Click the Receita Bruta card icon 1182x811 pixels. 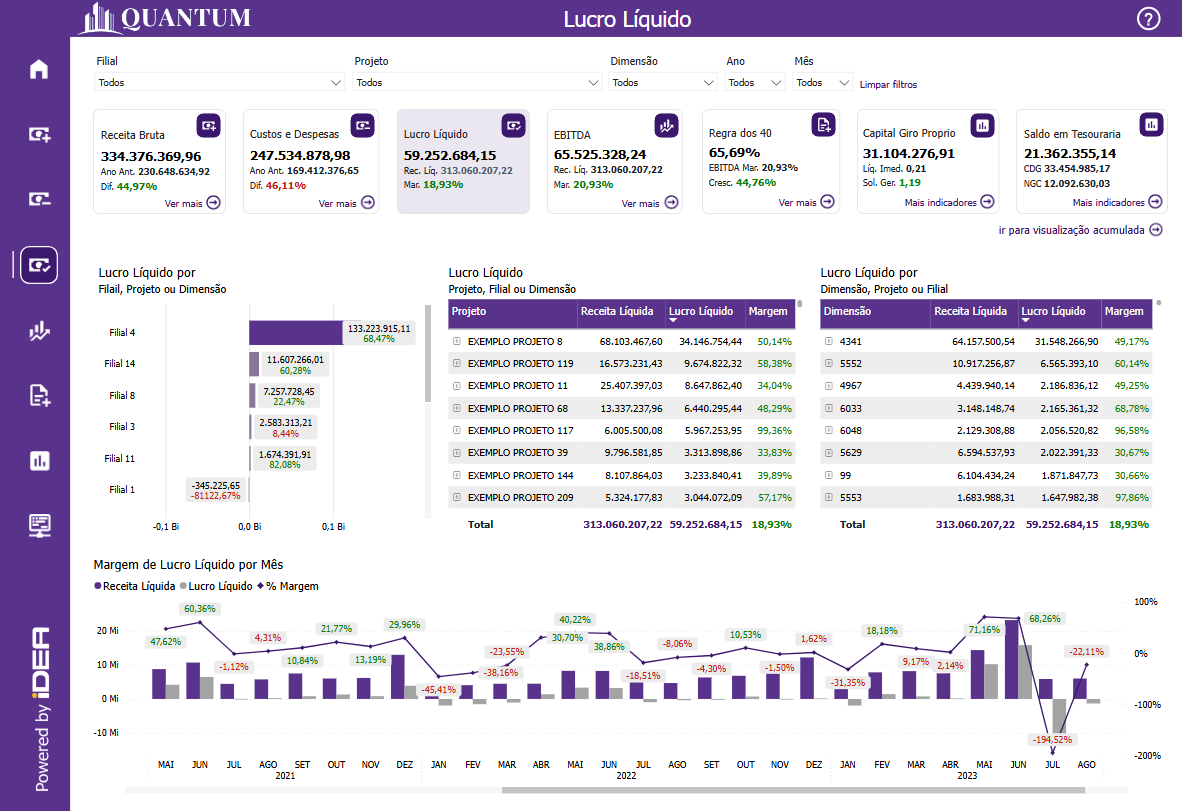coord(208,125)
